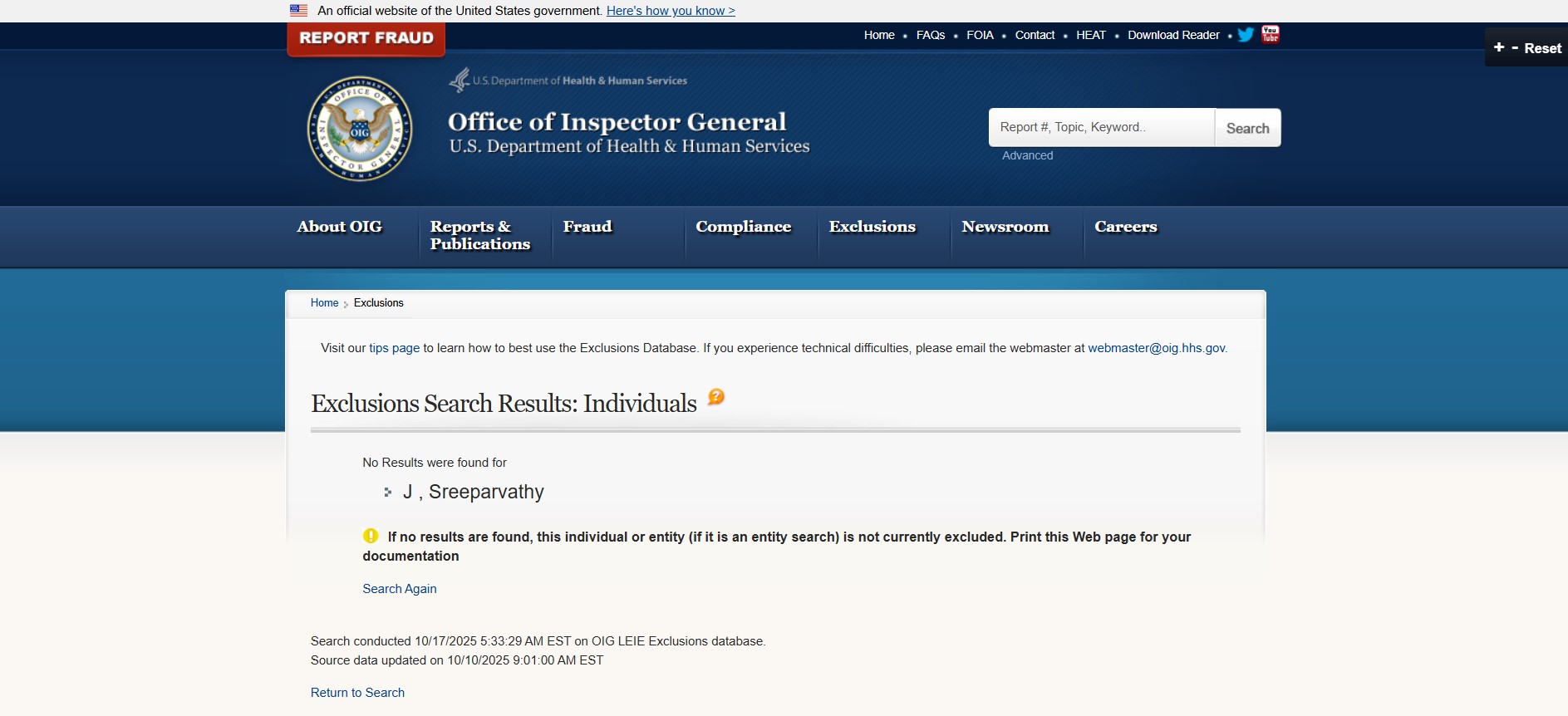1568x716 pixels.
Task: Click Home in the top utility bar
Action: coord(879,35)
